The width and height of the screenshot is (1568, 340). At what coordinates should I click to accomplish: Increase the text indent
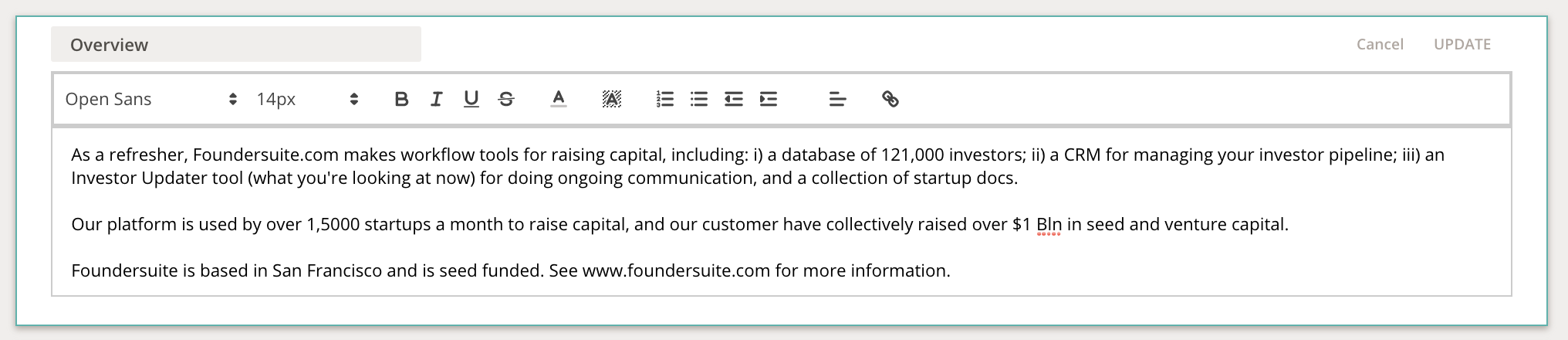769,99
